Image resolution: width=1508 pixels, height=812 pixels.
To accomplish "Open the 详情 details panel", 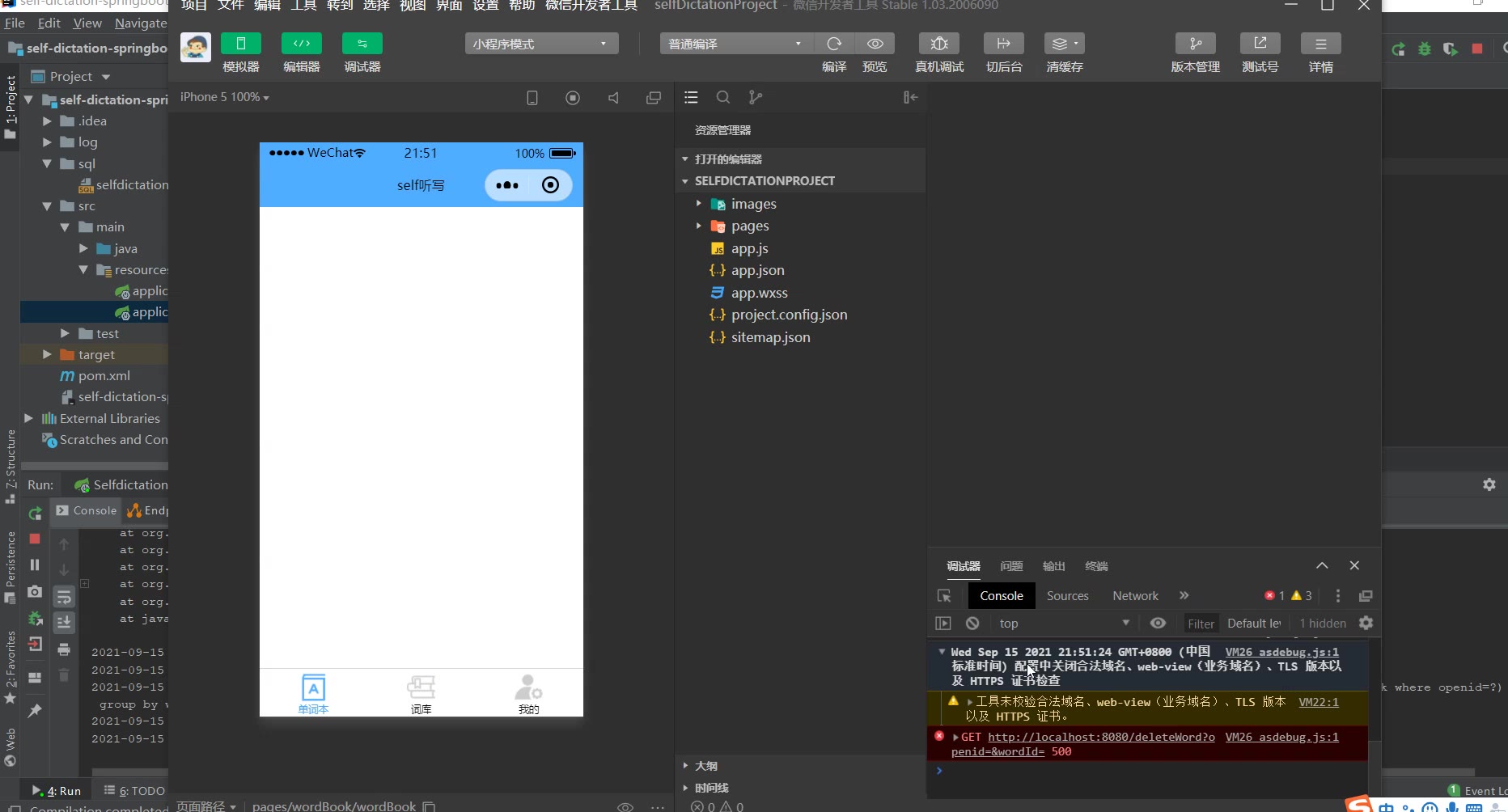I will tap(1320, 44).
